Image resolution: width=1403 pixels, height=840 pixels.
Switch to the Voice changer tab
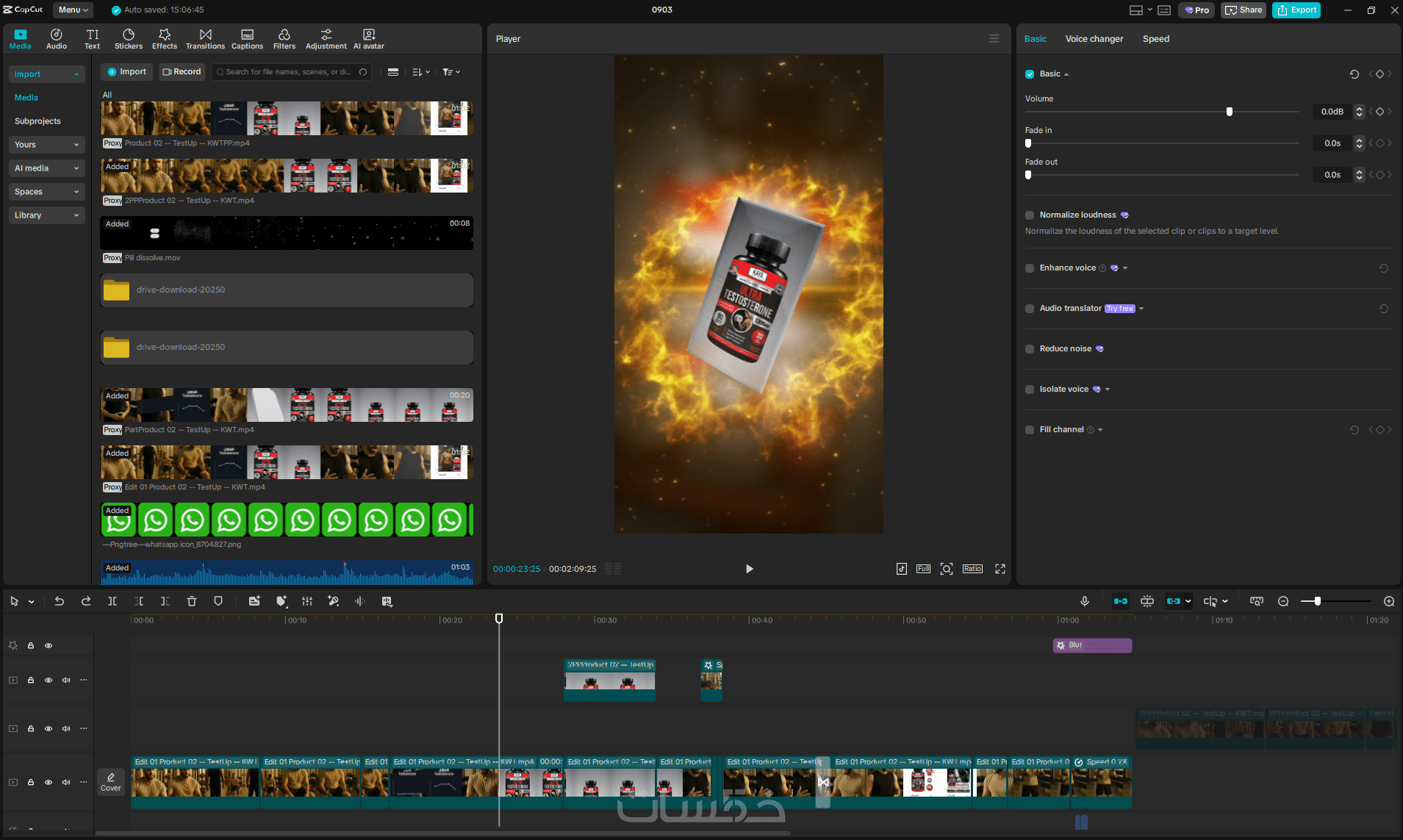point(1094,39)
